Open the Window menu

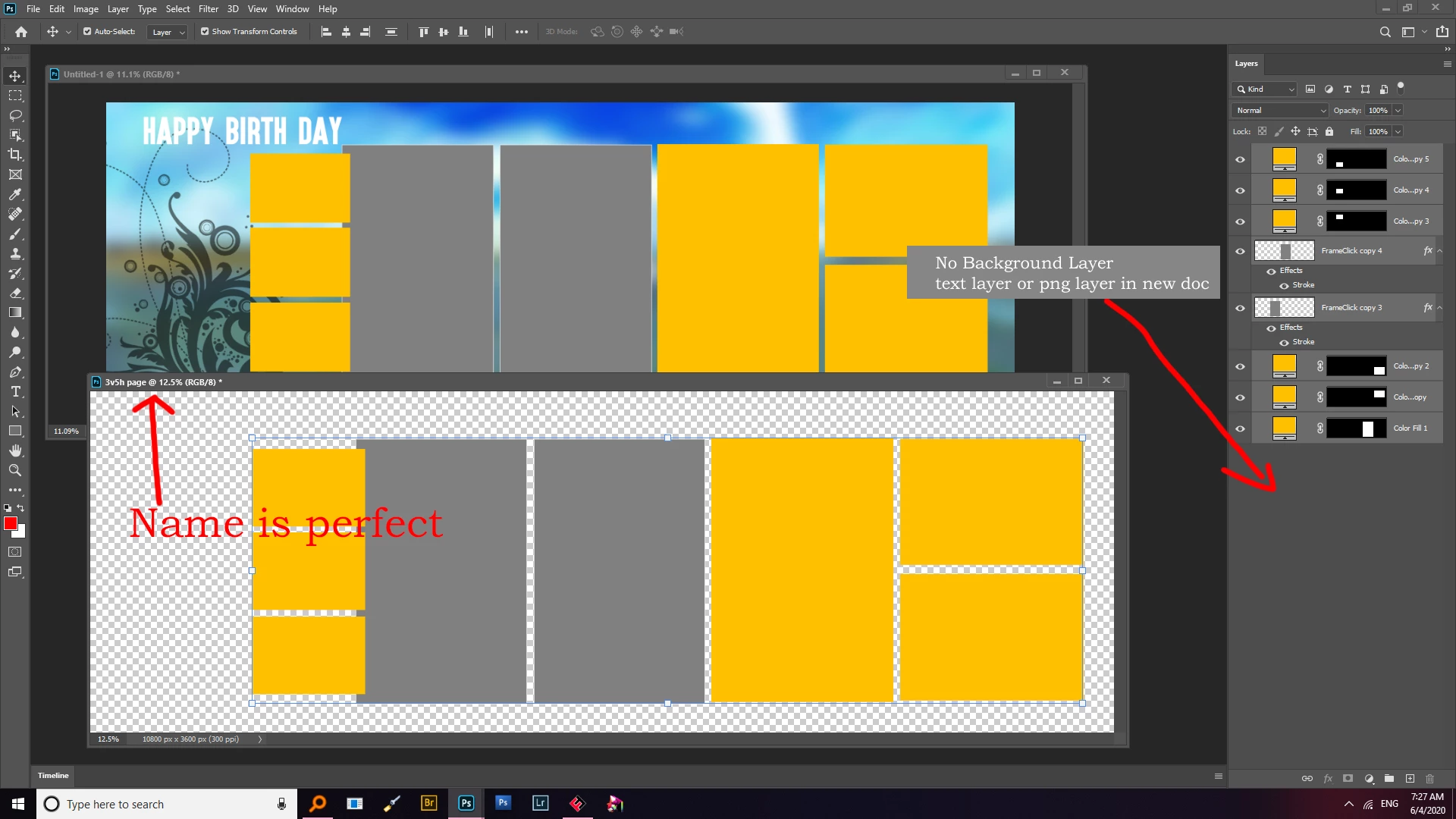(x=292, y=9)
